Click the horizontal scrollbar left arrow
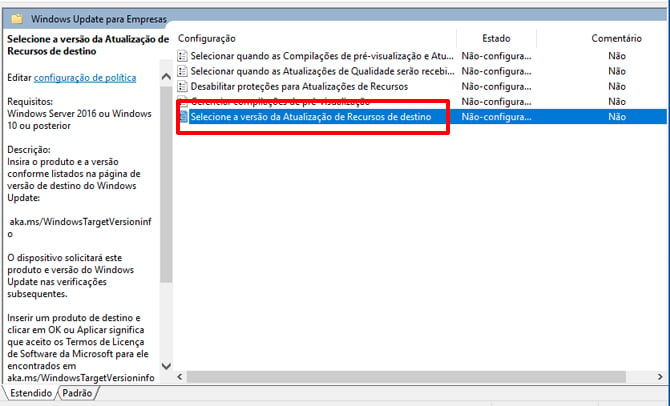This screenshot has height=406, width=670. 180,377
